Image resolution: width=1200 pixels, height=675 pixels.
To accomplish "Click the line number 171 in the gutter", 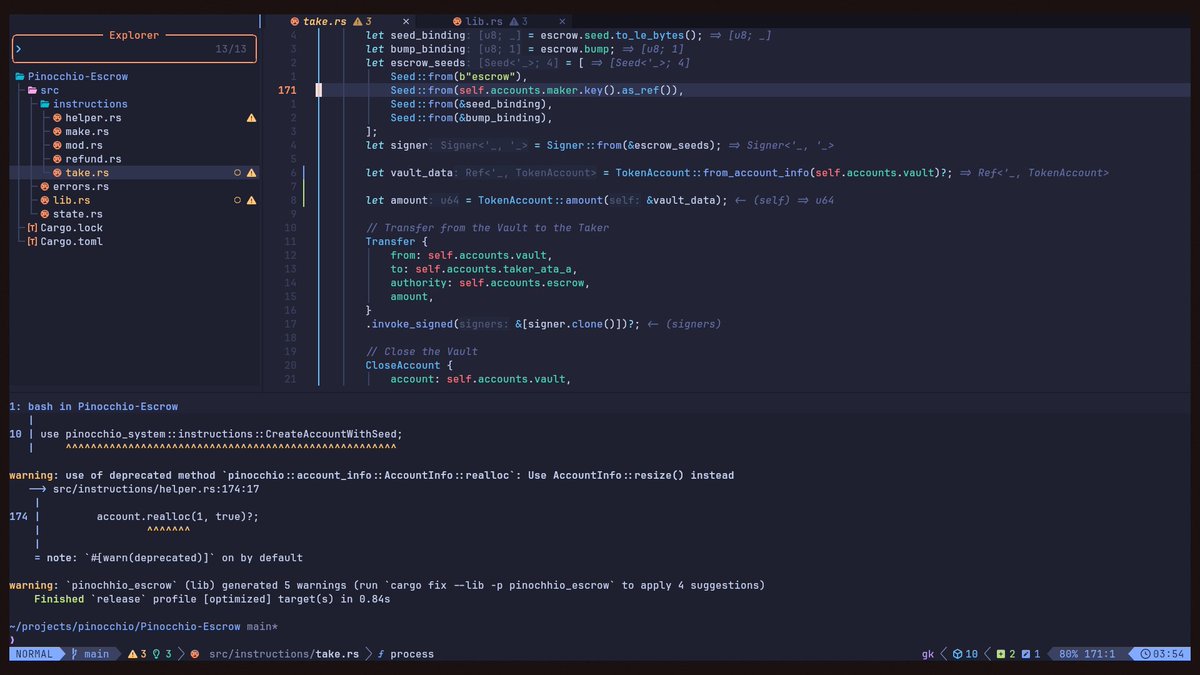I will click(x=287, y=90).
